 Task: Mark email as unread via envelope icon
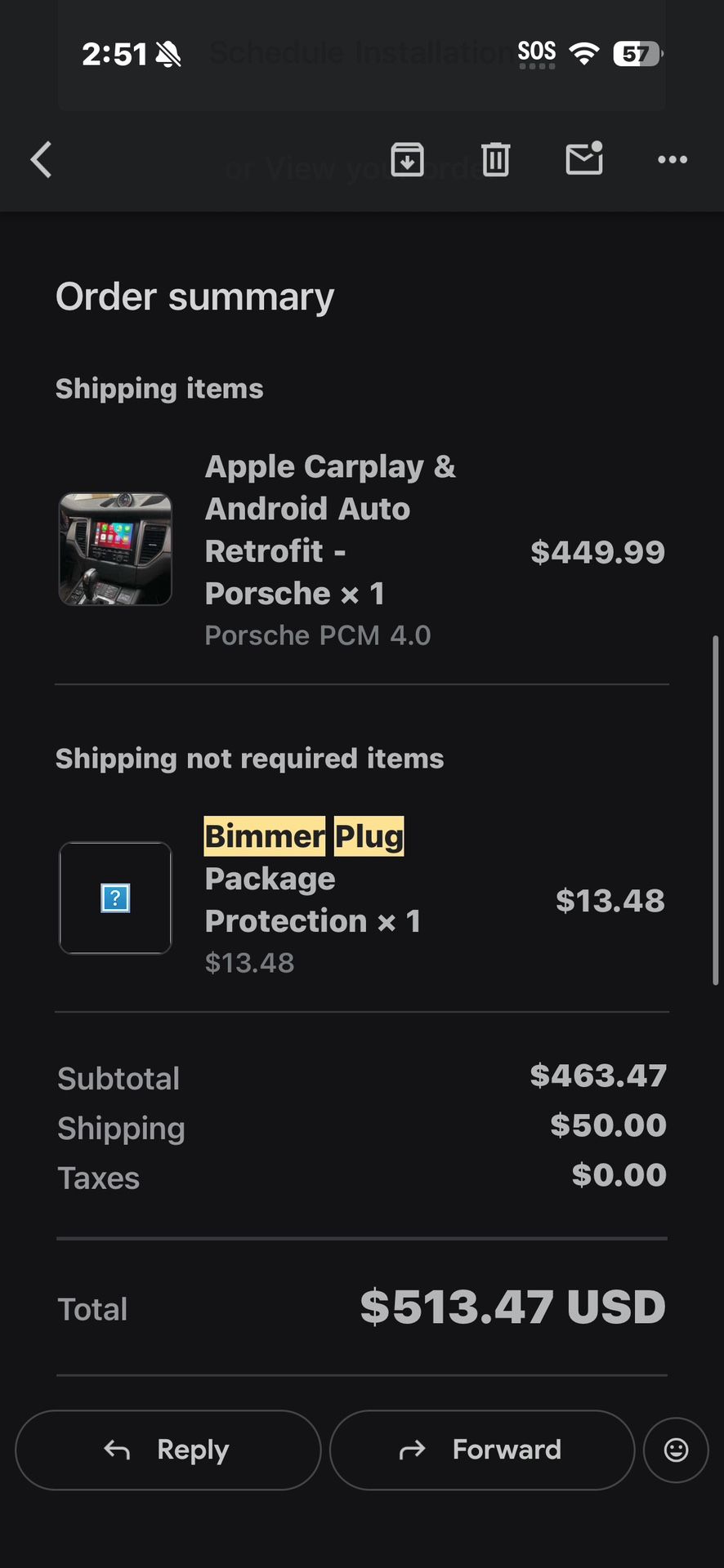tap(584, 158)
